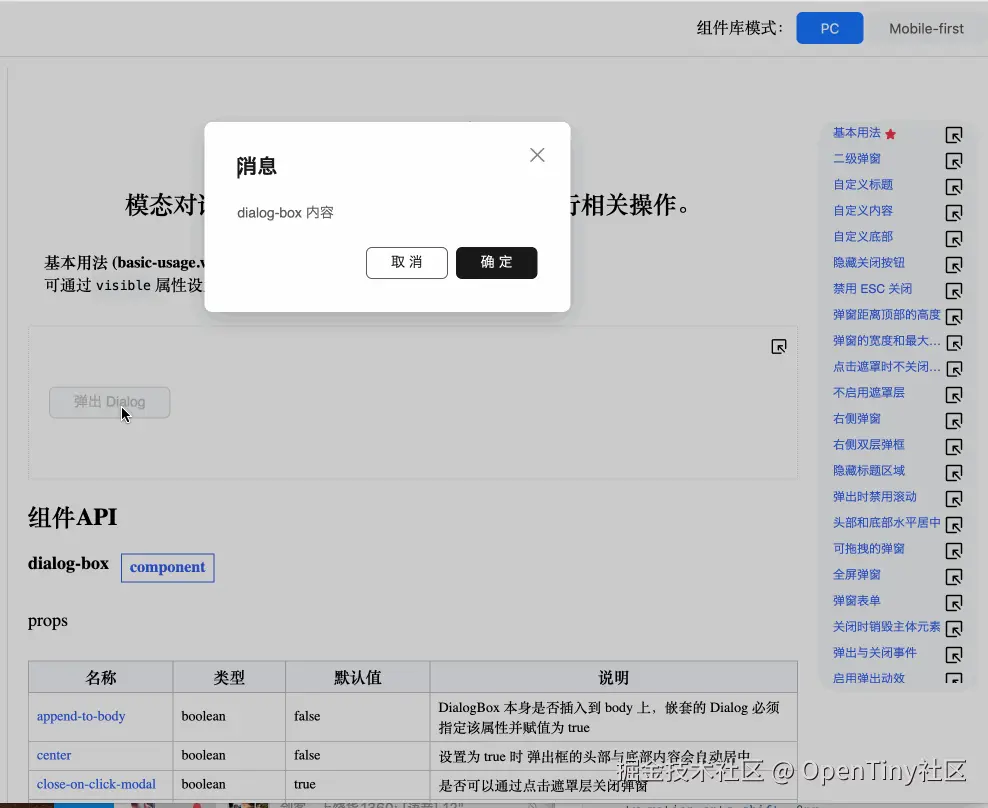Open 禁用 ESC 关闭 demo playground icon
988x808 pixels.
coord(953,289)
